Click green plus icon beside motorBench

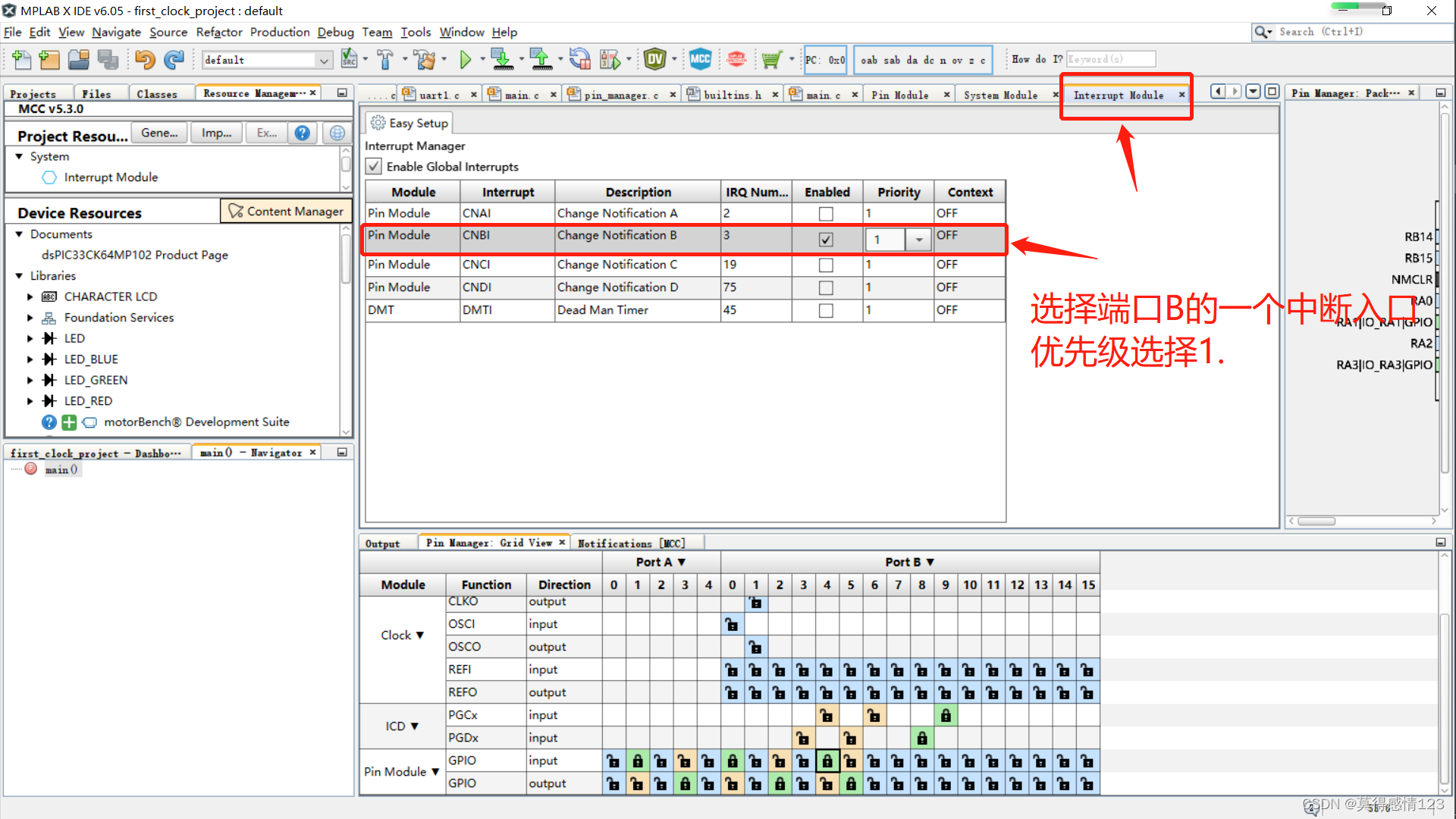[x=69, y=422]
